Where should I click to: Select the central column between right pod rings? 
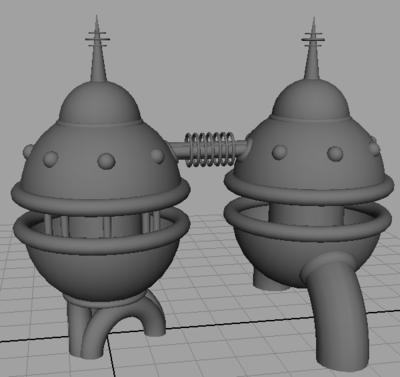pos(306,214)
